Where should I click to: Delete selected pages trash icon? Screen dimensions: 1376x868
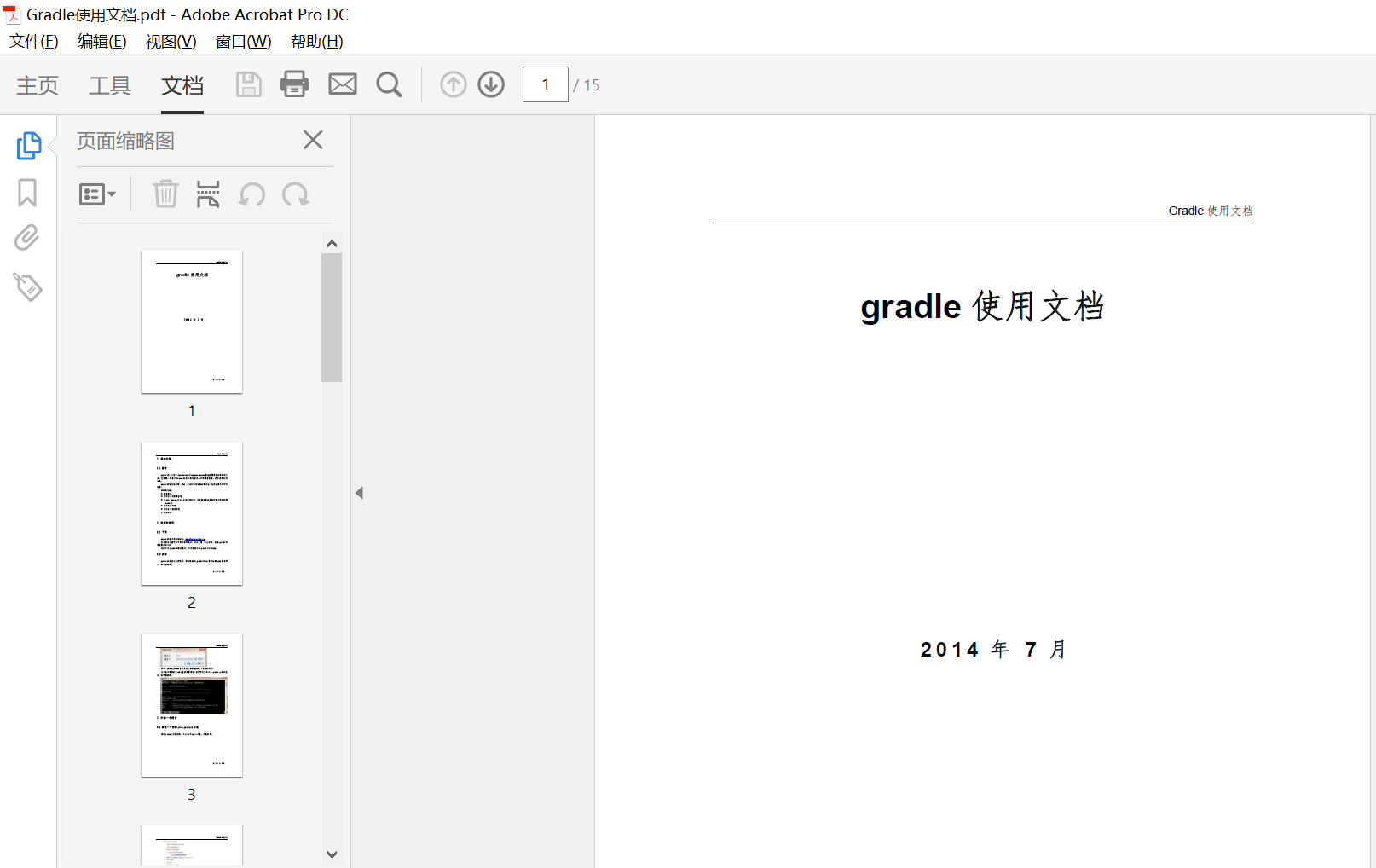click(165, 194)
